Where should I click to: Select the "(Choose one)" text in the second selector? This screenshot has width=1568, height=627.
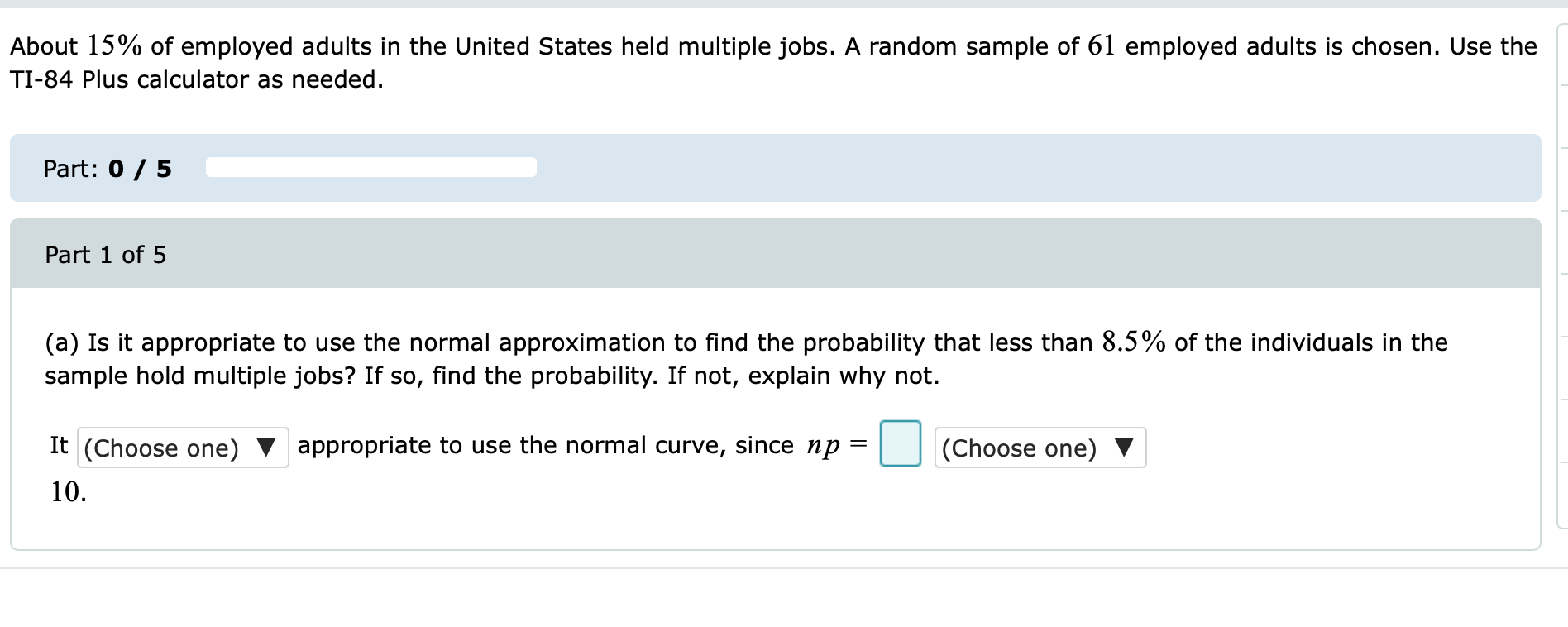coord(1019,448)
